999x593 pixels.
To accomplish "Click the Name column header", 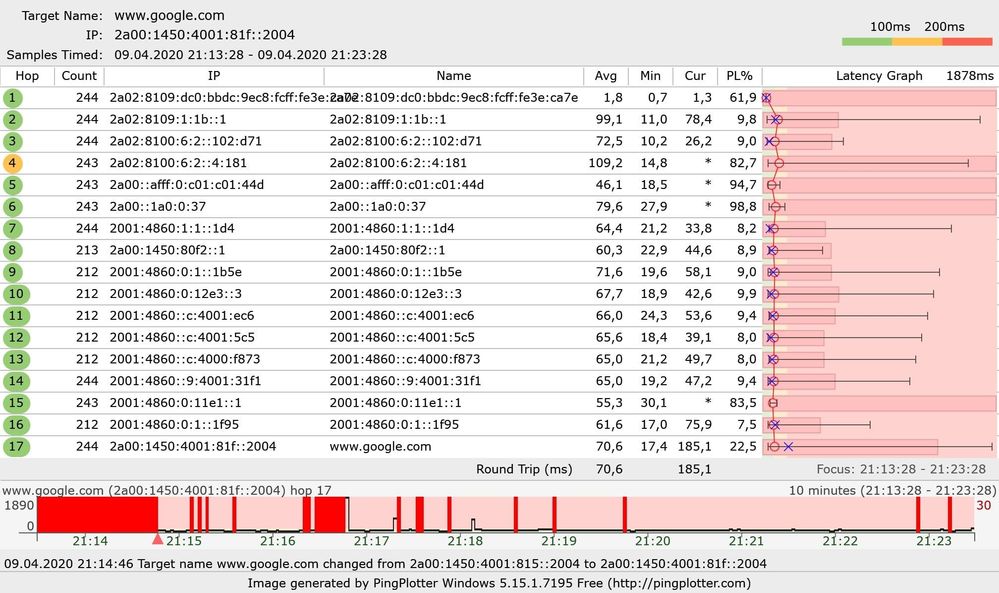I will (454, 76).
